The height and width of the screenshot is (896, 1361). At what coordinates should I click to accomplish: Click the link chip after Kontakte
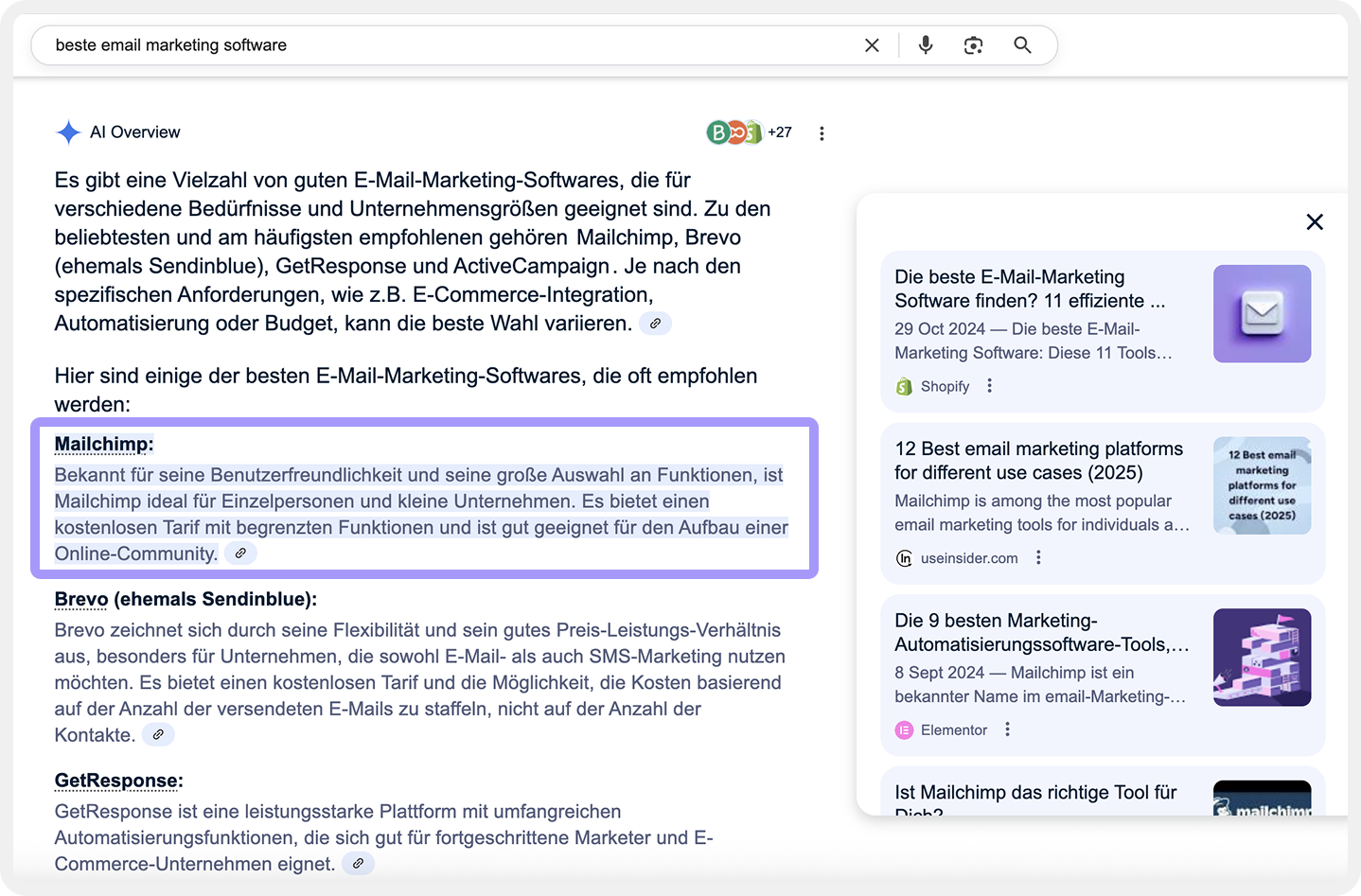(x=158, y=734)
